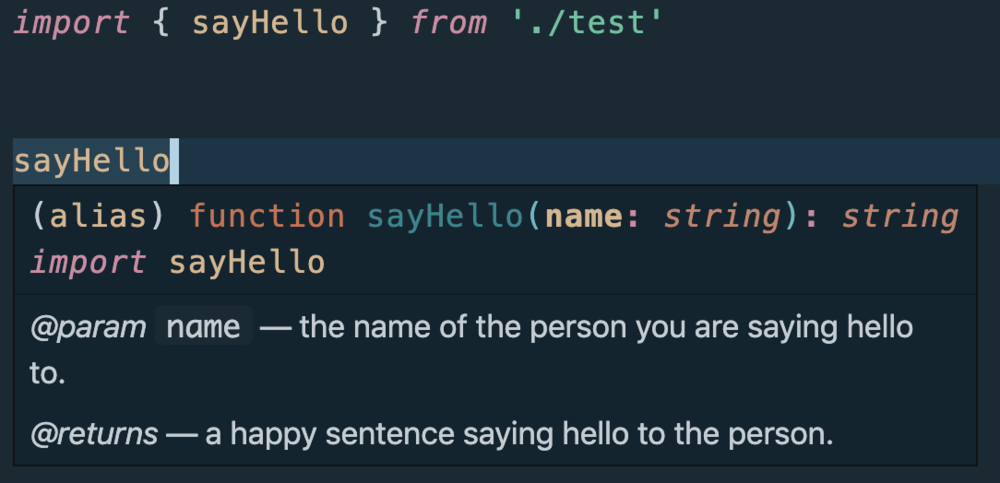The image size is (1000, 483).
Task: Click the name code badge after @param
Action: tap(203, 327)
